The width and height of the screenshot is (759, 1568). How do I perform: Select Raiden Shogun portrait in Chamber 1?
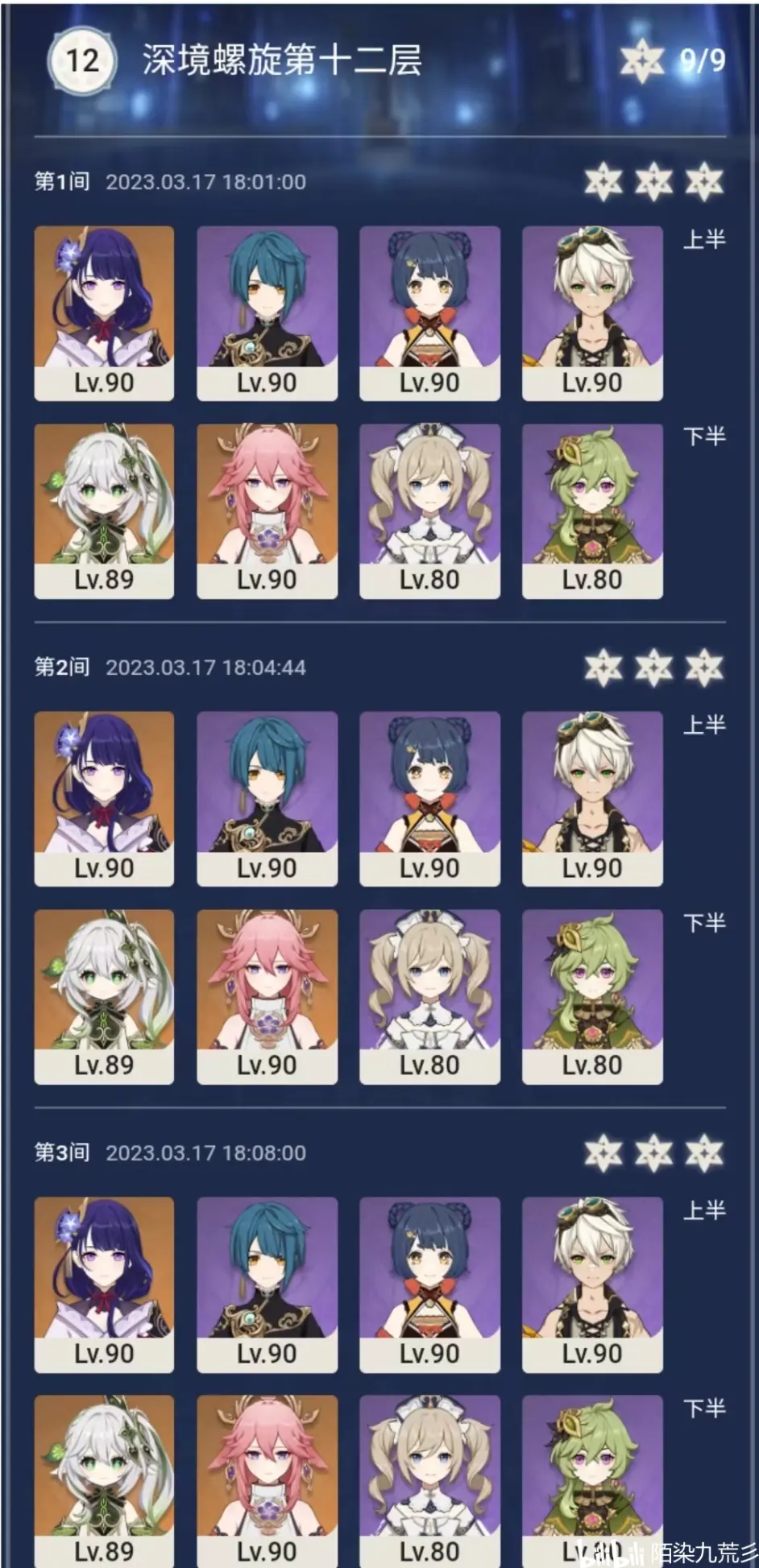(x=104, y=313)
